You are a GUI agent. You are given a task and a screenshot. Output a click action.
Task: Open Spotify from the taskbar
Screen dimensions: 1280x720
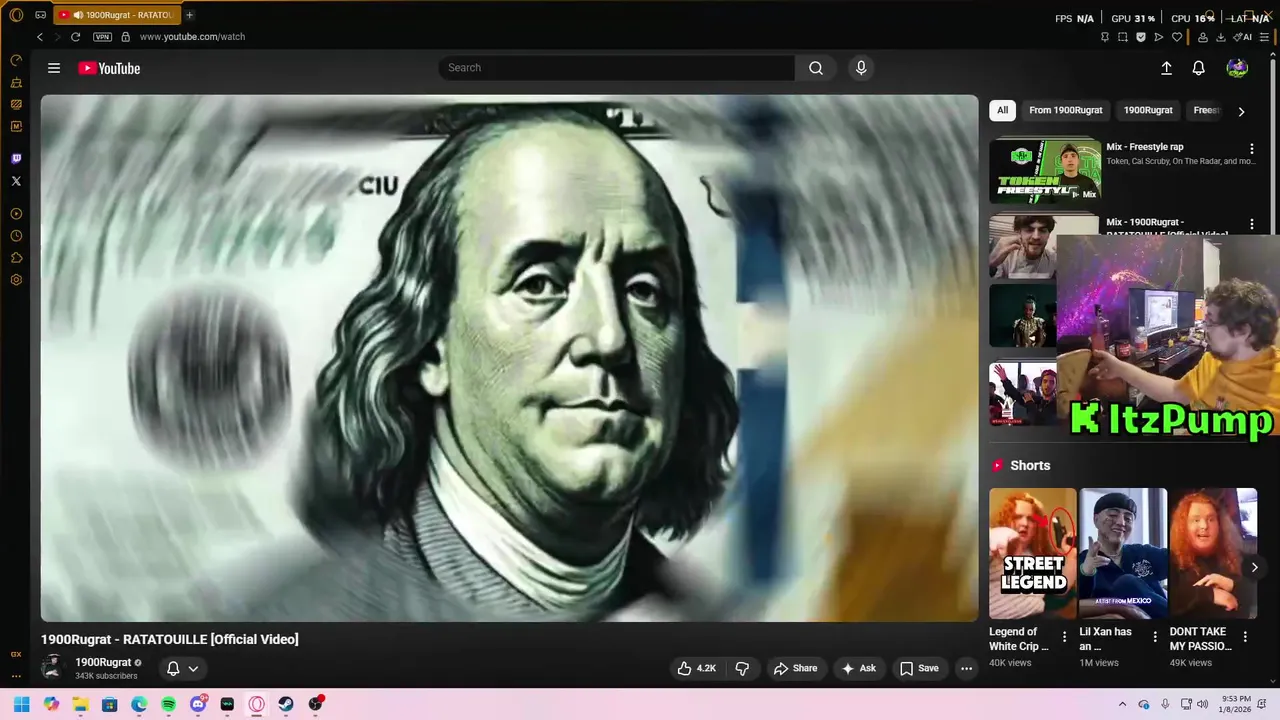(x=168, y=704)
